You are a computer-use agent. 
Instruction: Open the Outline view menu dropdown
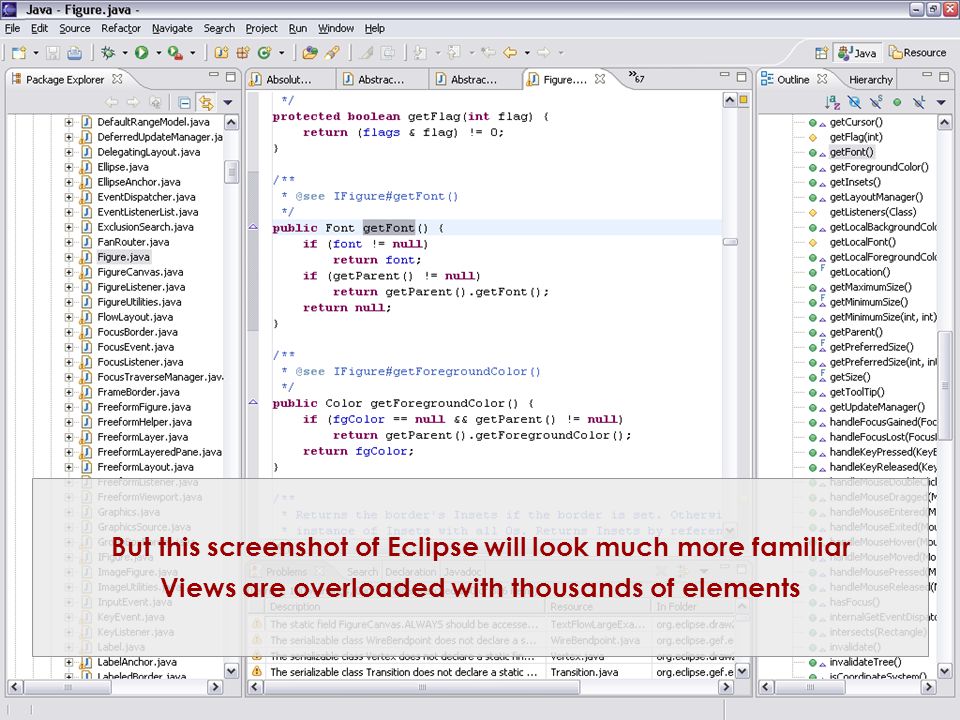(941, 102)
